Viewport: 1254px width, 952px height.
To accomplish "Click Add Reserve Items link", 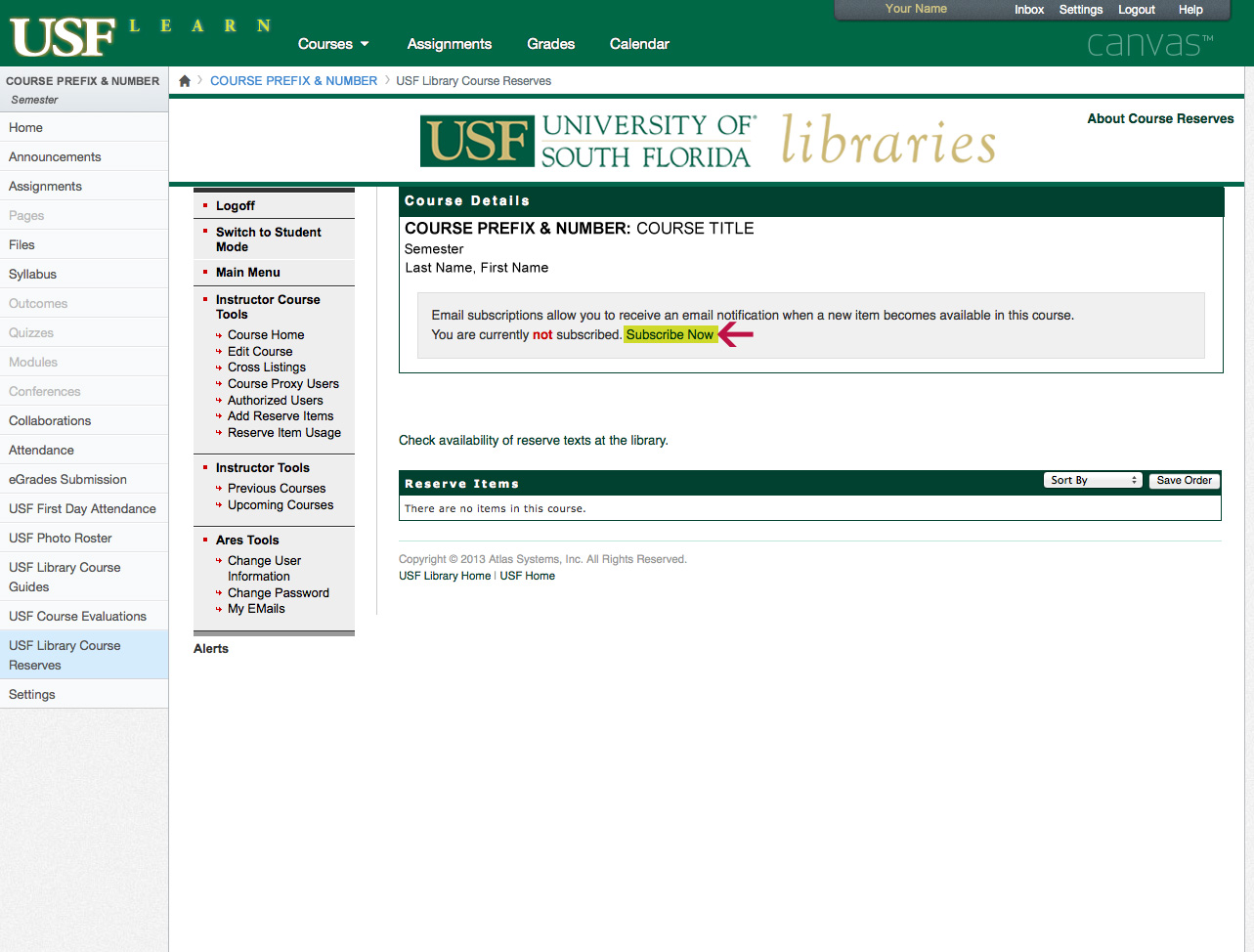I will click(x=281, y=415).
